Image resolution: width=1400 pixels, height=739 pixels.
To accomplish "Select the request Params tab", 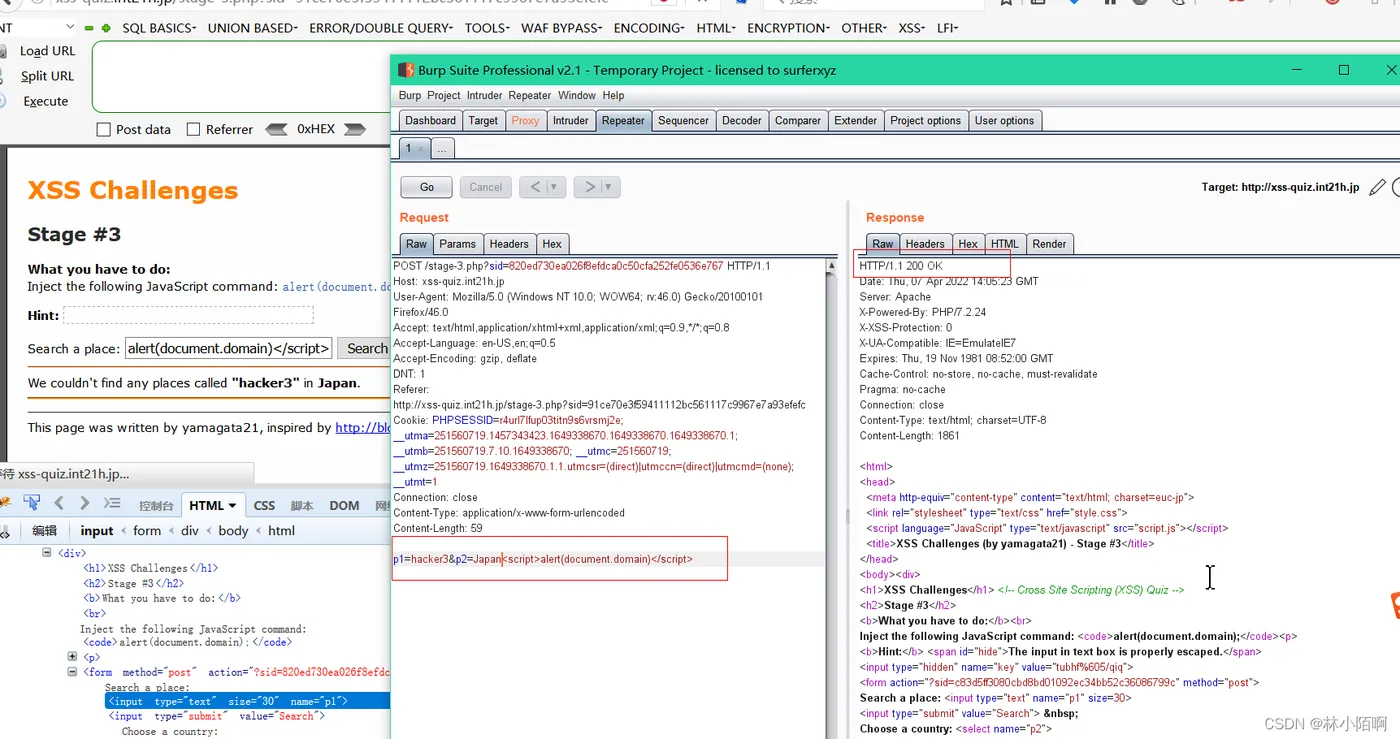I will coord(458,244).
